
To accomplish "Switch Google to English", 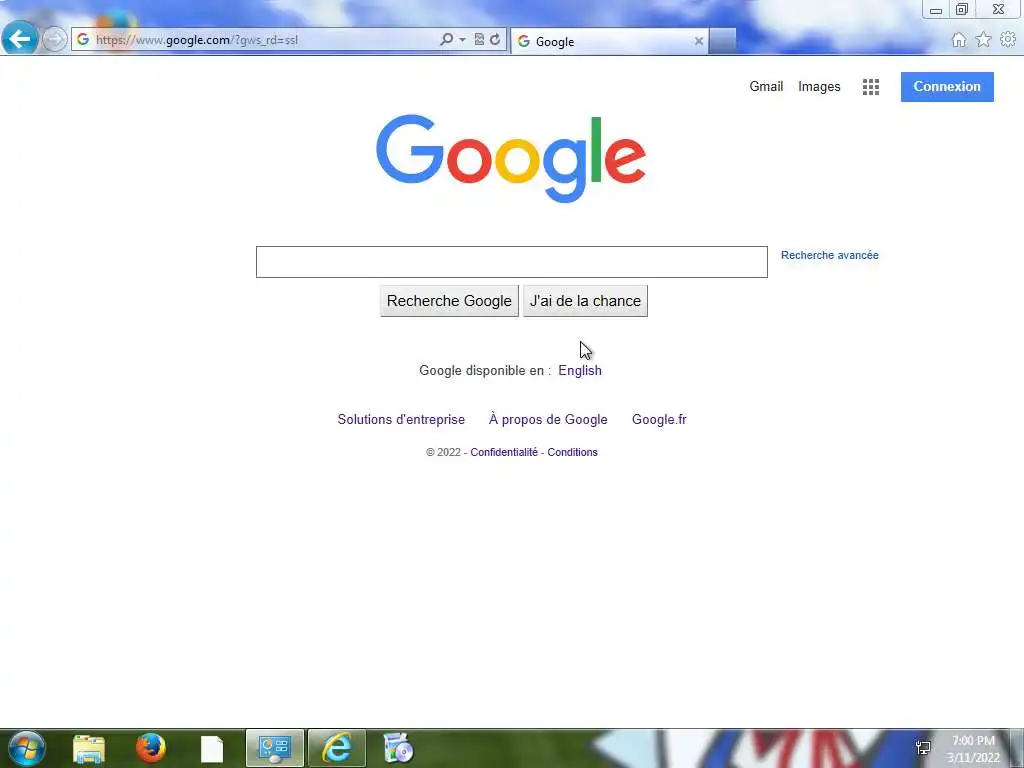I will coord(580,370).
